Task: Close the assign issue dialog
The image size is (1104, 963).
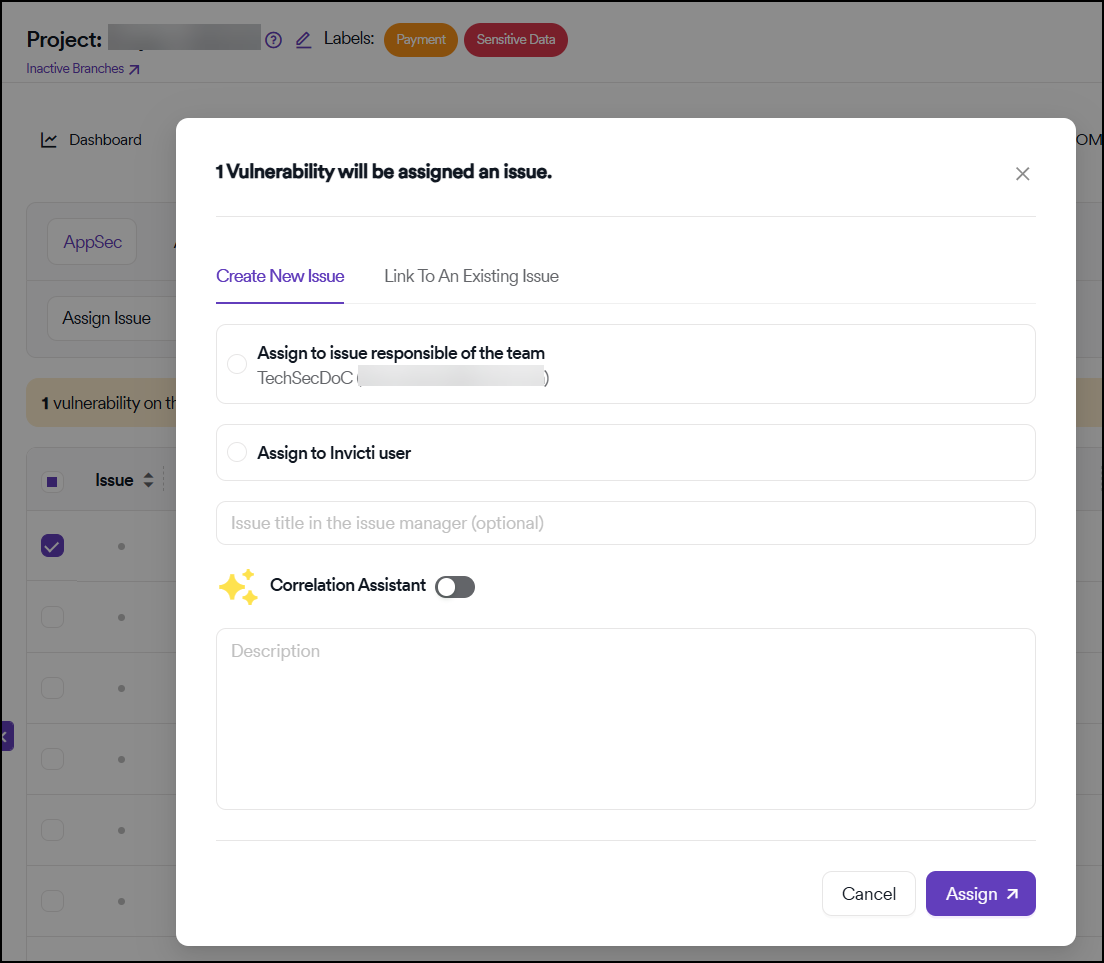Action: (1022, 174)
